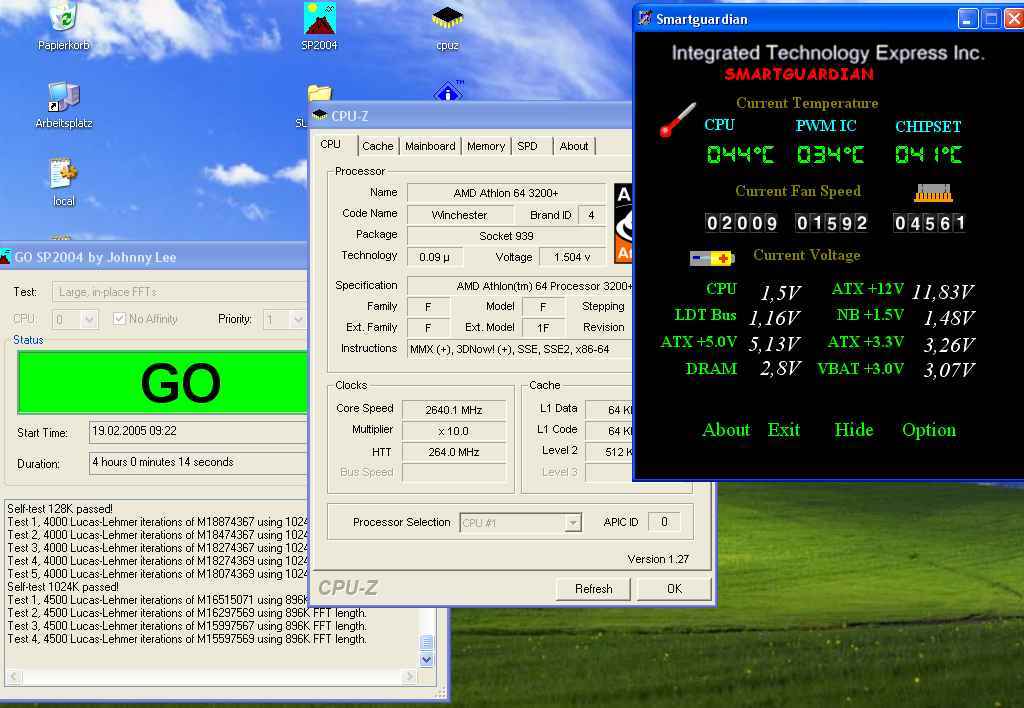
Task: Toggle the No Affinity checkbox
Action: click(x=119, y=319)
